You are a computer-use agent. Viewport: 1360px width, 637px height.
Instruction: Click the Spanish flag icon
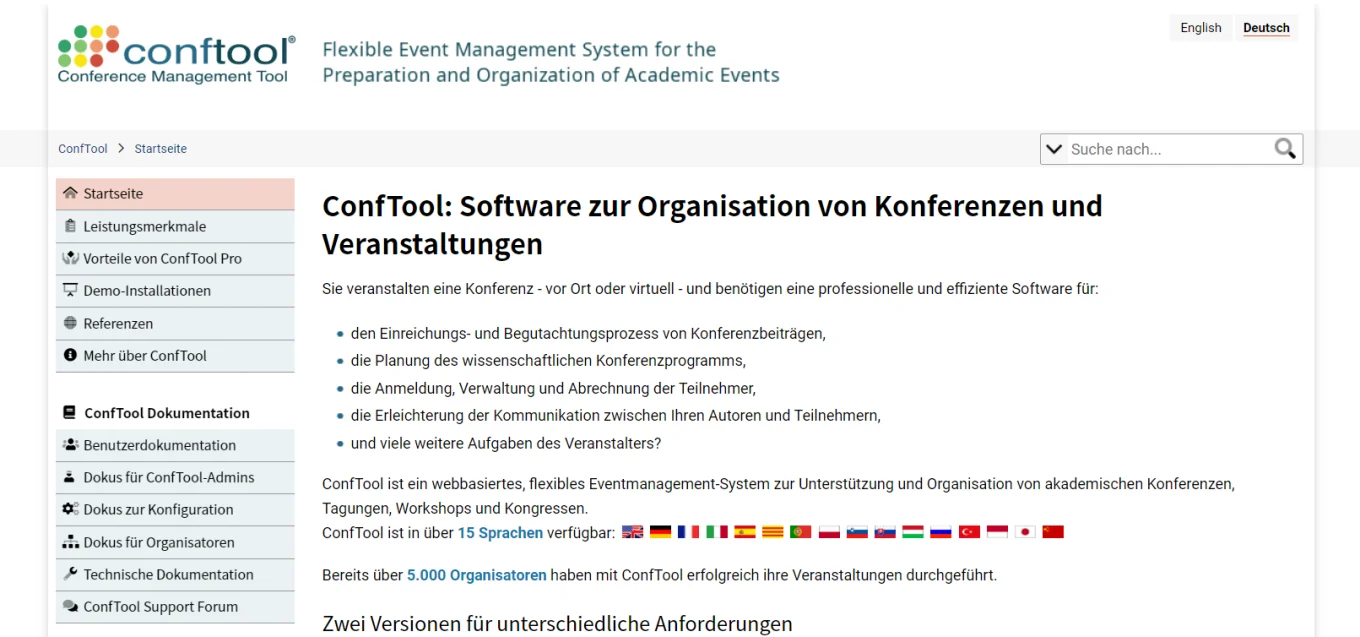click(745, 532)
